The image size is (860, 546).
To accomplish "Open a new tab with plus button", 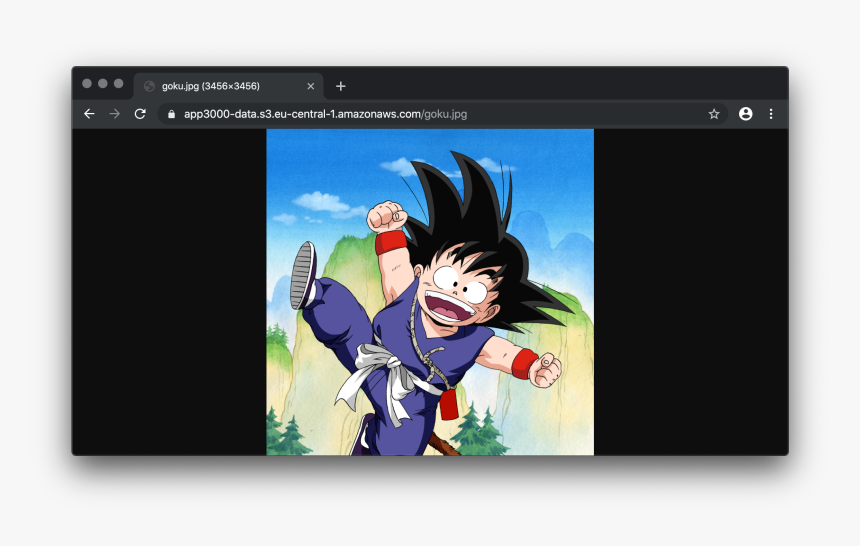I will 341,86.
